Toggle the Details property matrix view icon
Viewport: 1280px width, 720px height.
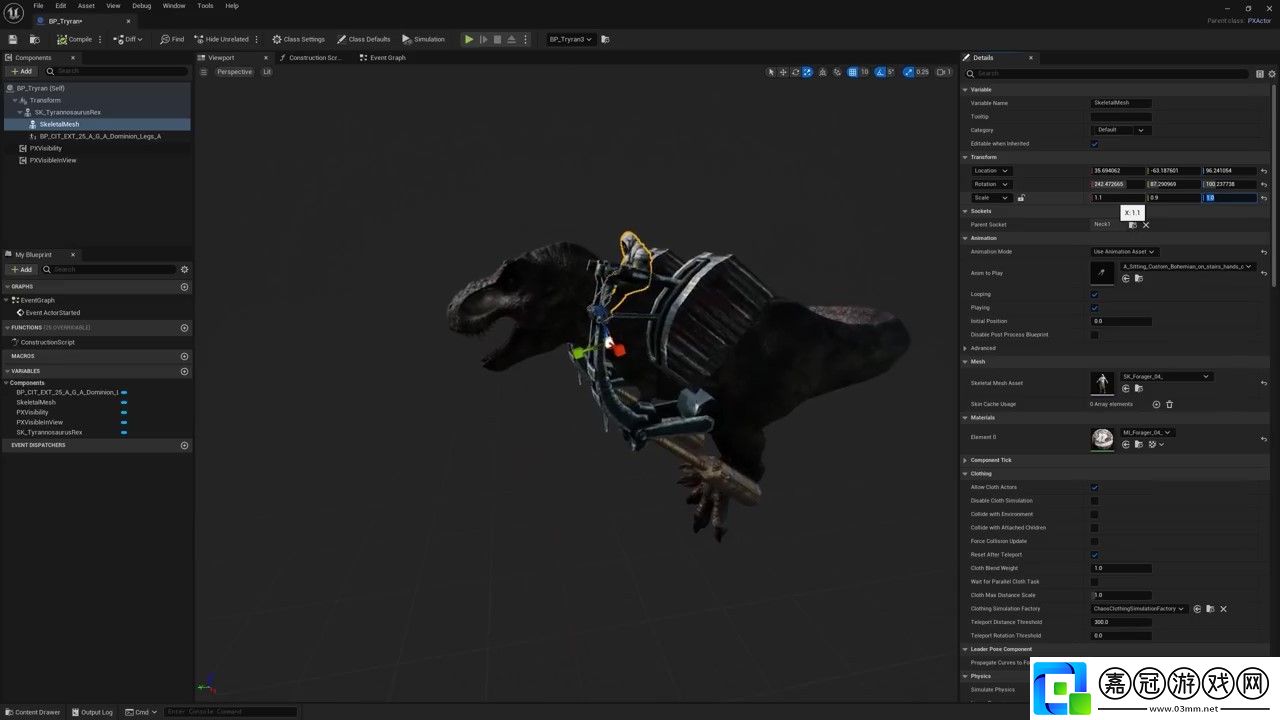[1259, 73]
